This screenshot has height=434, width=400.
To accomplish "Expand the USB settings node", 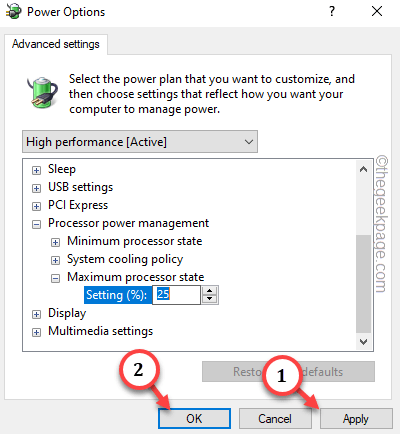I will (x=36, y=188).
